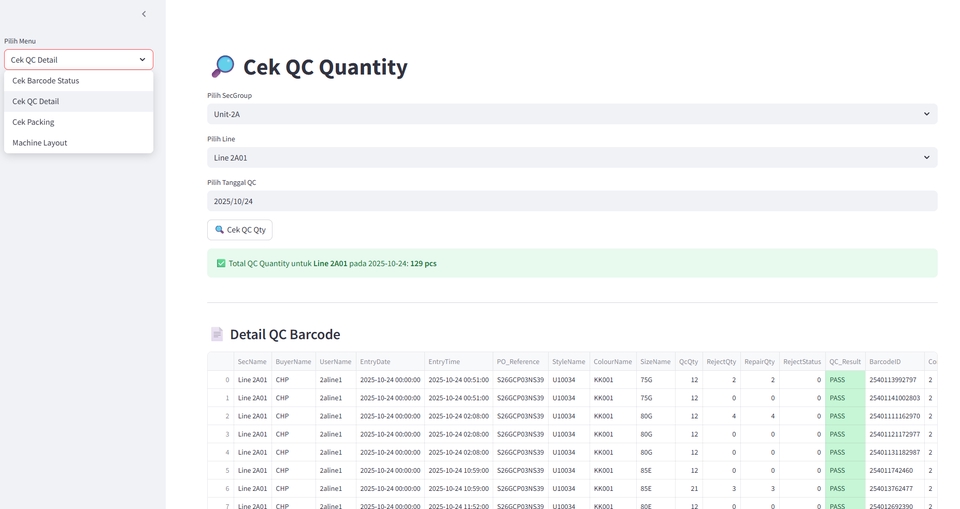Click the QC_Result column header
The image size is (960, 509).
pos(845,362)
